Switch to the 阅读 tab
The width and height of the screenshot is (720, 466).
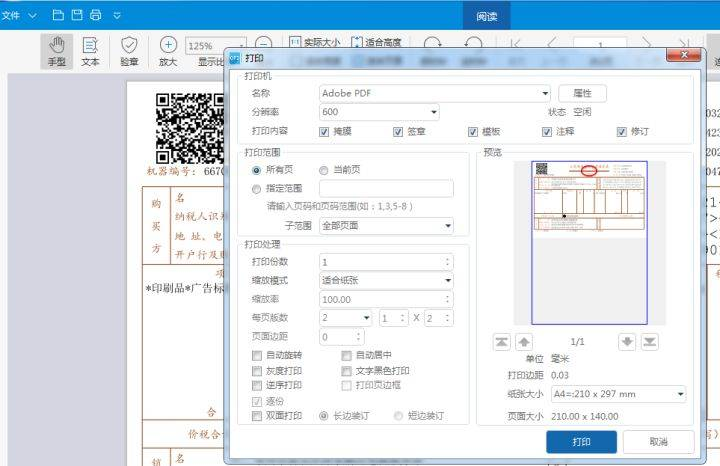(487, 17)
